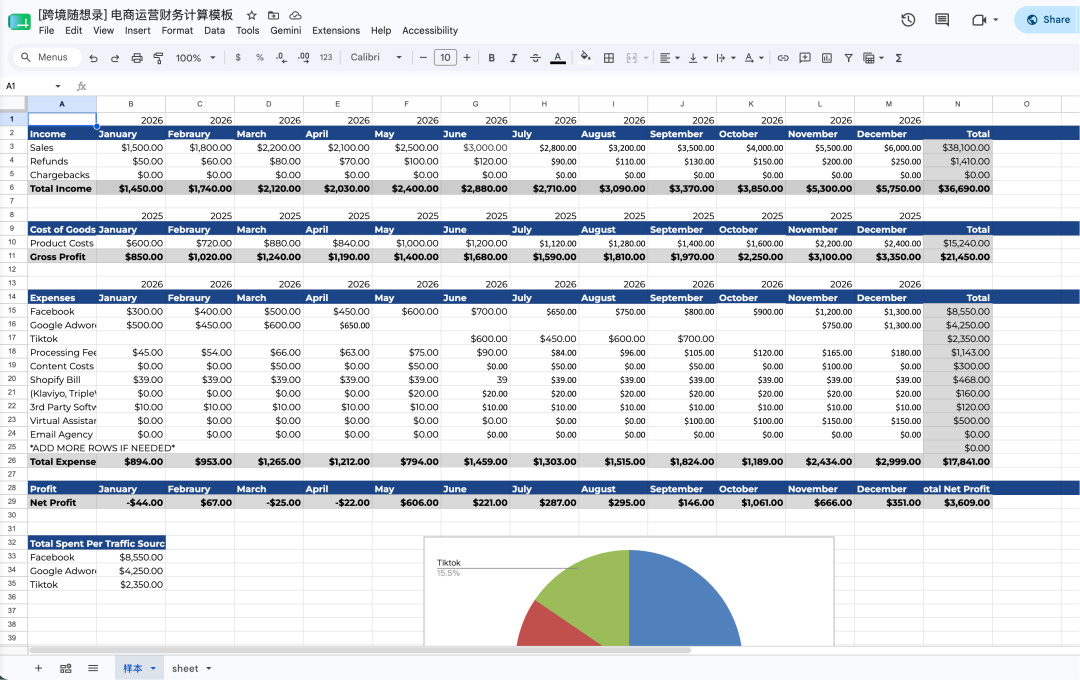Screen dimensions: 1080x680
Task: Open the Functions sigma icon
Action: (x=899, y=58)
